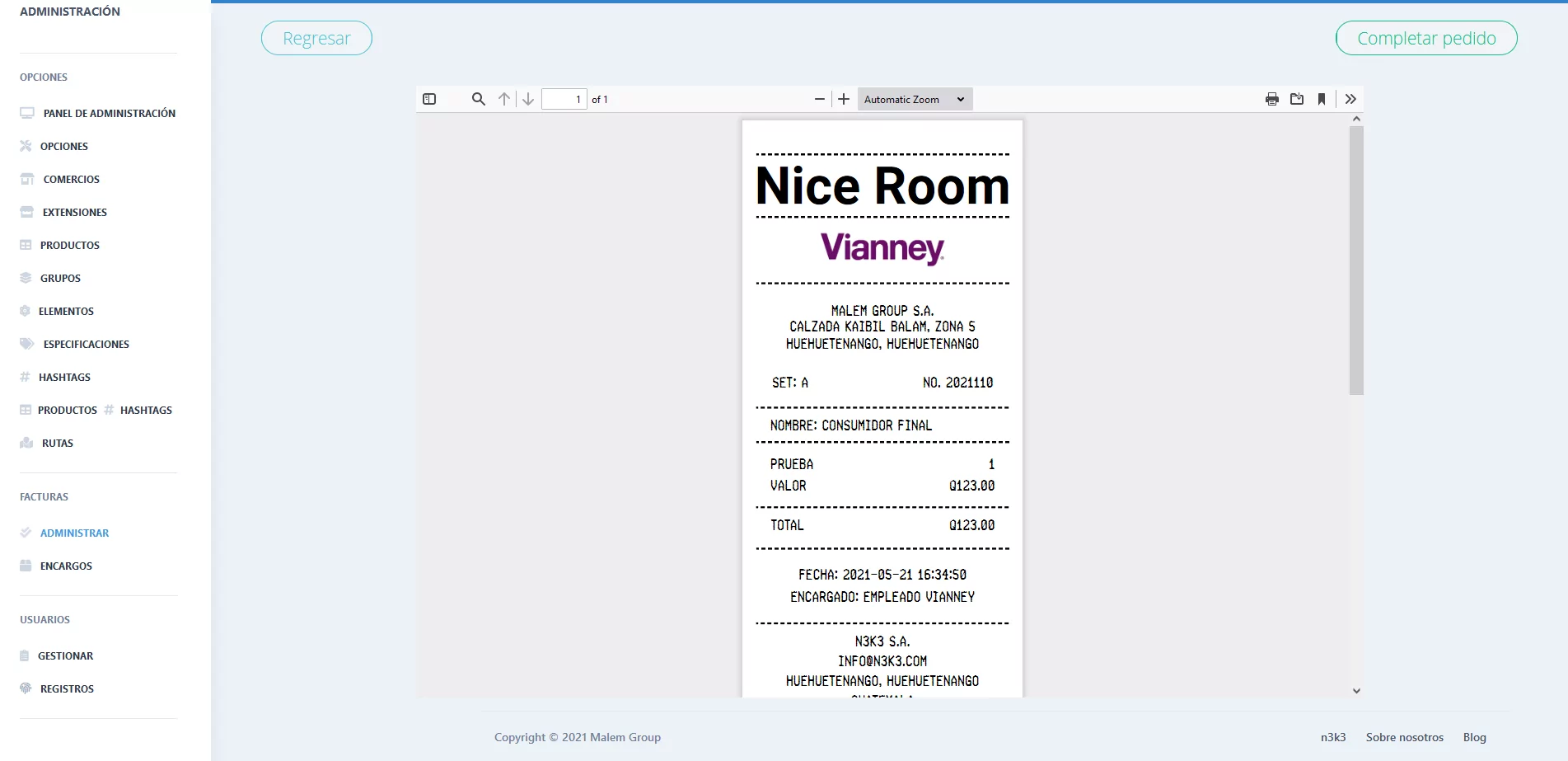1568x761 pixels.
Task: Toggle the PDF viewer sidebar
Action: click(x=429, y=99)
